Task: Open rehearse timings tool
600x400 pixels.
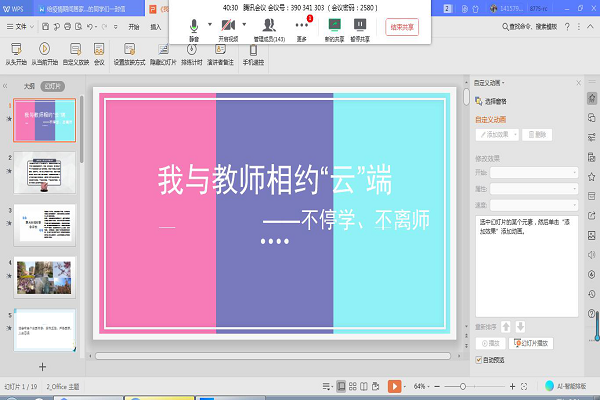Action: tap(192, 54)
